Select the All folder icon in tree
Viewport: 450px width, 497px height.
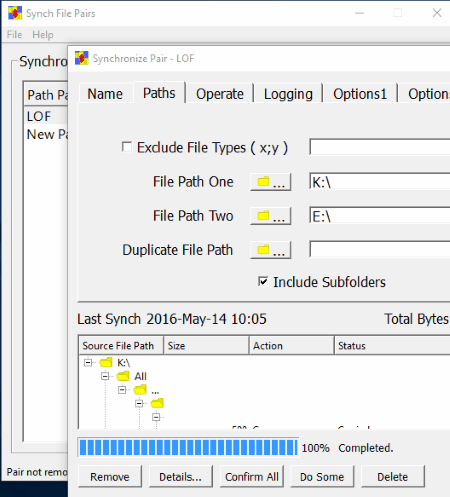(123, 376)
